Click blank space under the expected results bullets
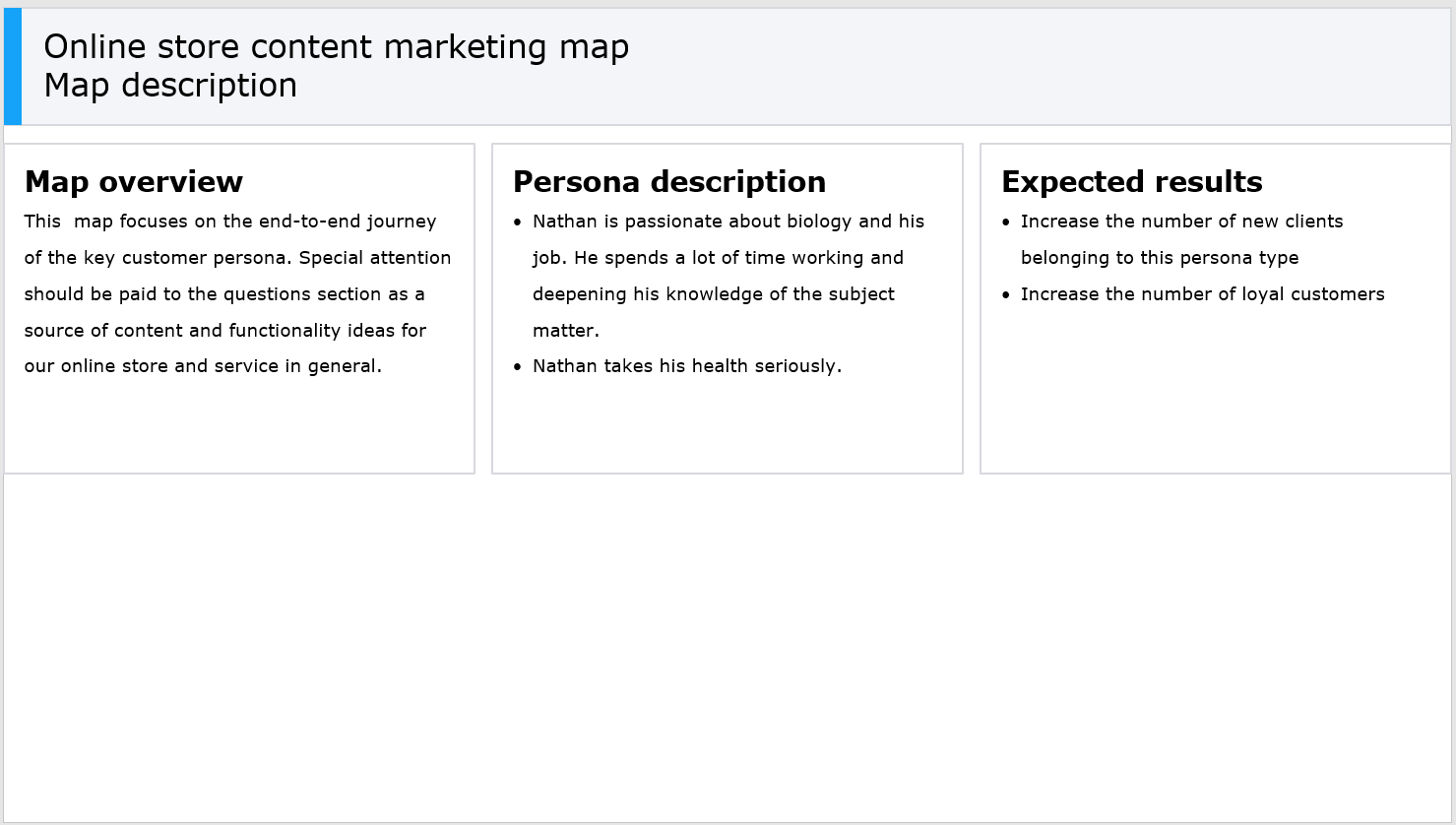This screenshot has width=1456, height=825. [x=1215, y=394]
